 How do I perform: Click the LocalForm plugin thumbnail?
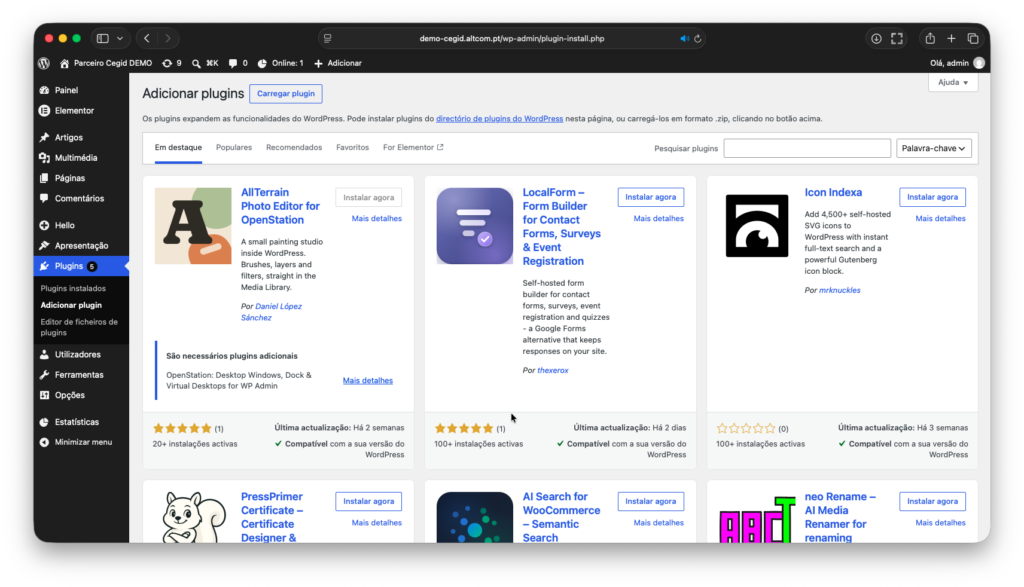[x=475, y=226]
